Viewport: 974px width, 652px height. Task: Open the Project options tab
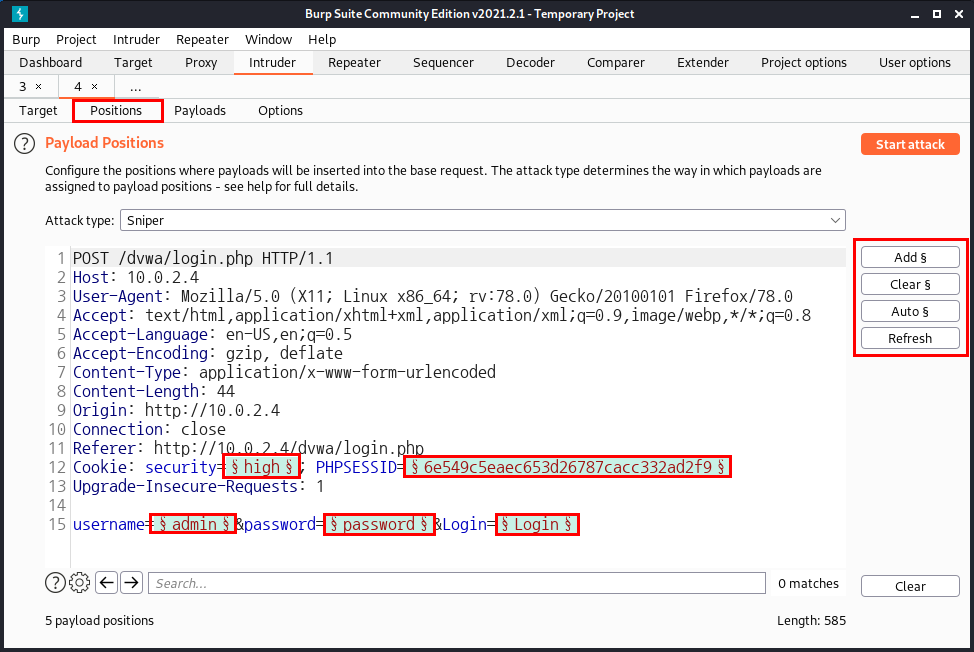pyautogui.click(x=804, y=63)
